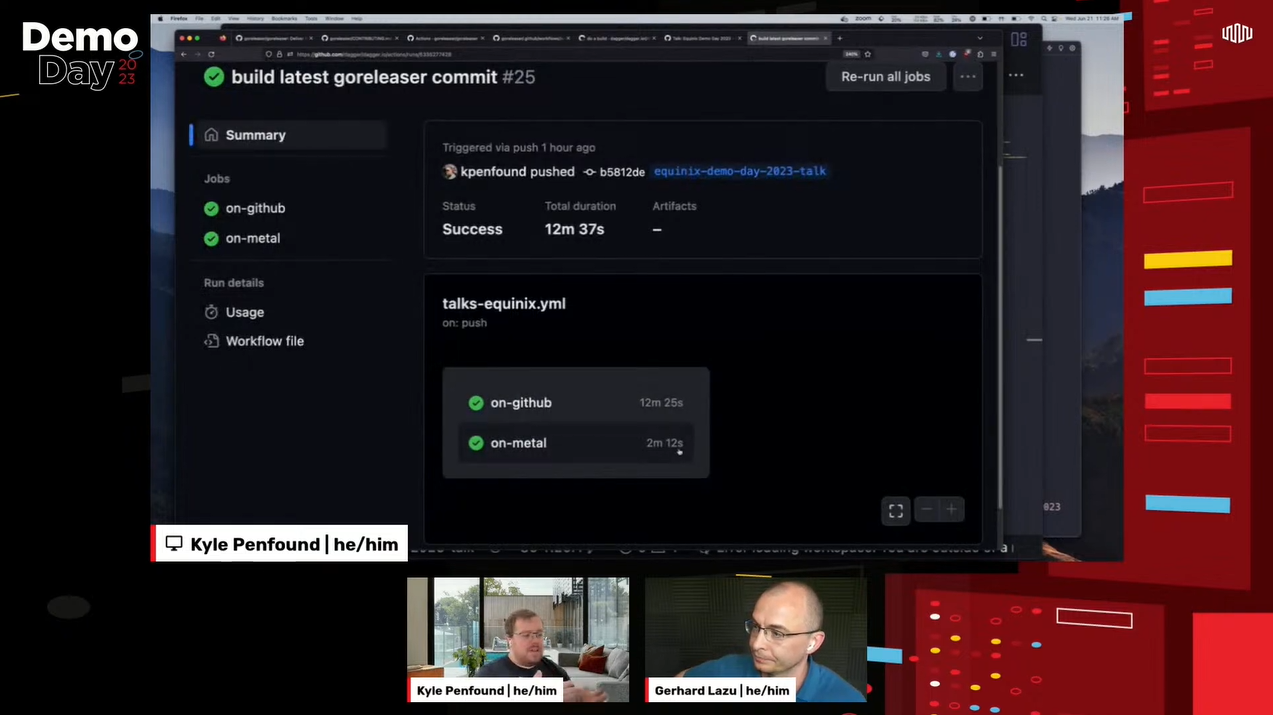Click the browser address bar URL
This screenshot has width=1273, height=715.
(375, 54)
